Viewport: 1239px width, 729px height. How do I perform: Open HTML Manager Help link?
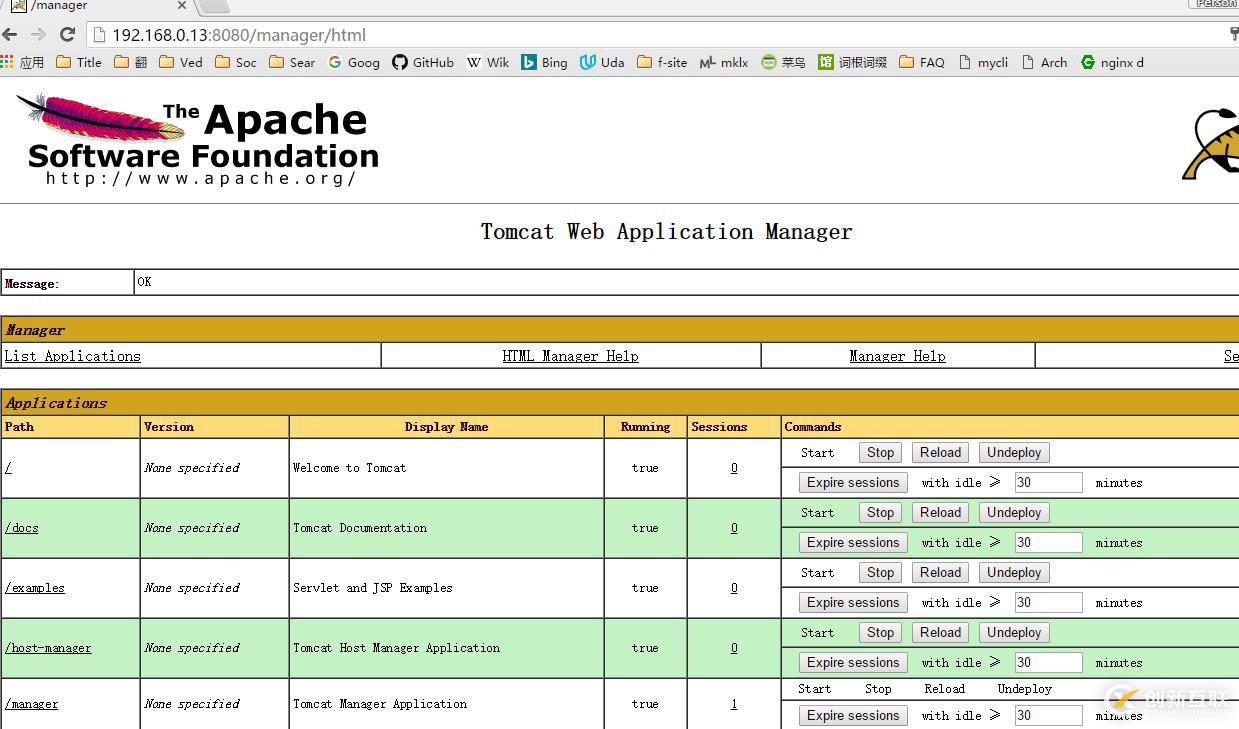pos(570,356)
